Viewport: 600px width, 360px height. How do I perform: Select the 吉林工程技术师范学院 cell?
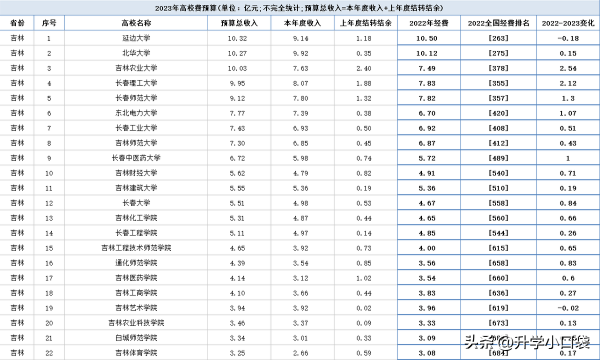coord(136,248)
